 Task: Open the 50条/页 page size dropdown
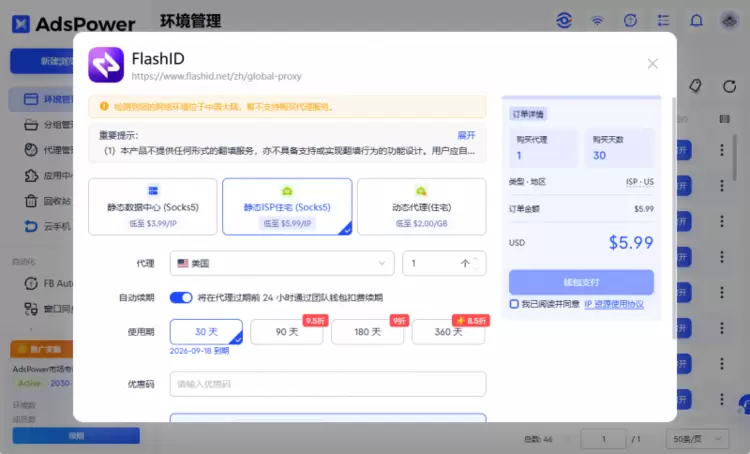coord(697,439)
